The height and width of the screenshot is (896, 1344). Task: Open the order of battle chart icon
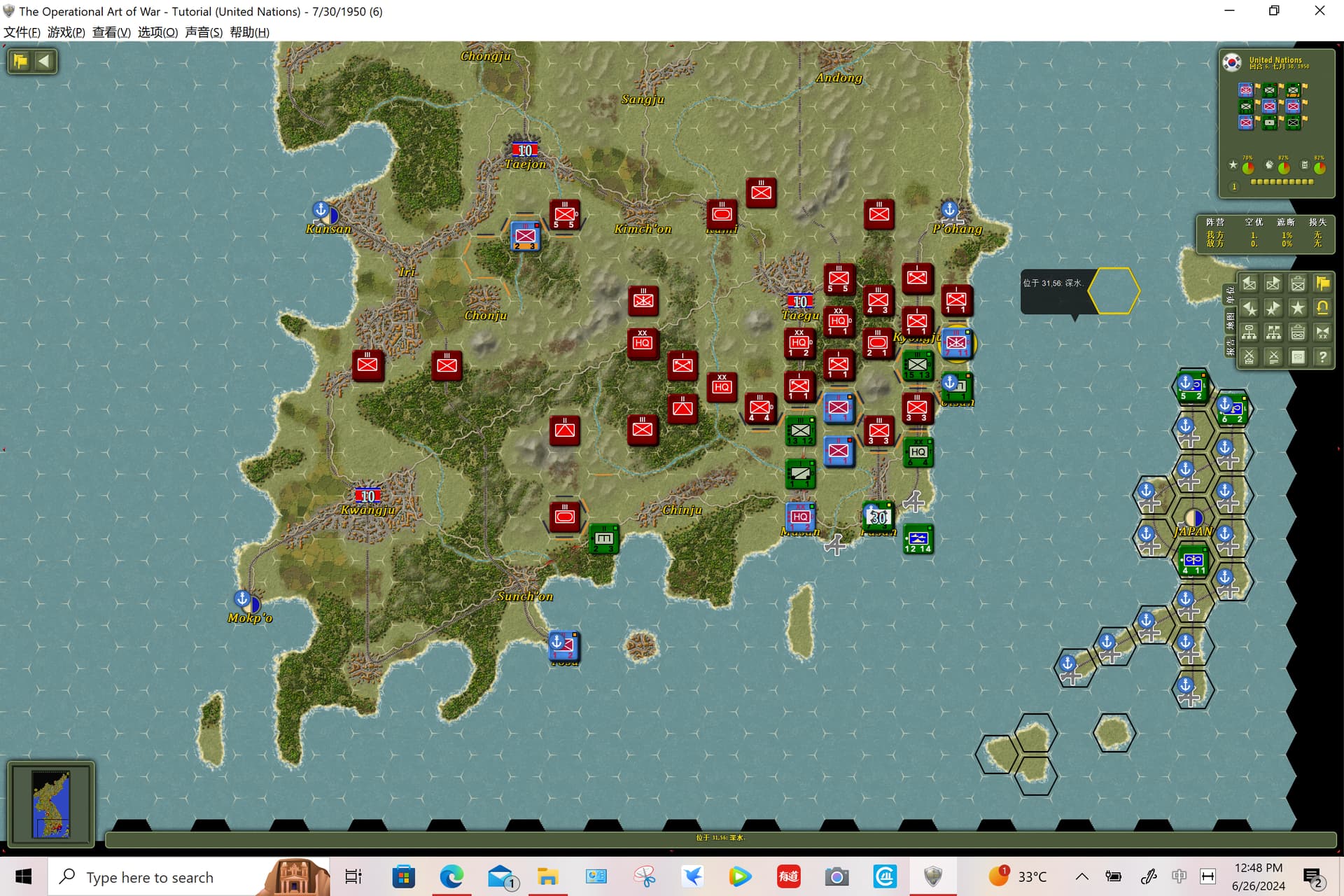click(x=1249, y=332)
